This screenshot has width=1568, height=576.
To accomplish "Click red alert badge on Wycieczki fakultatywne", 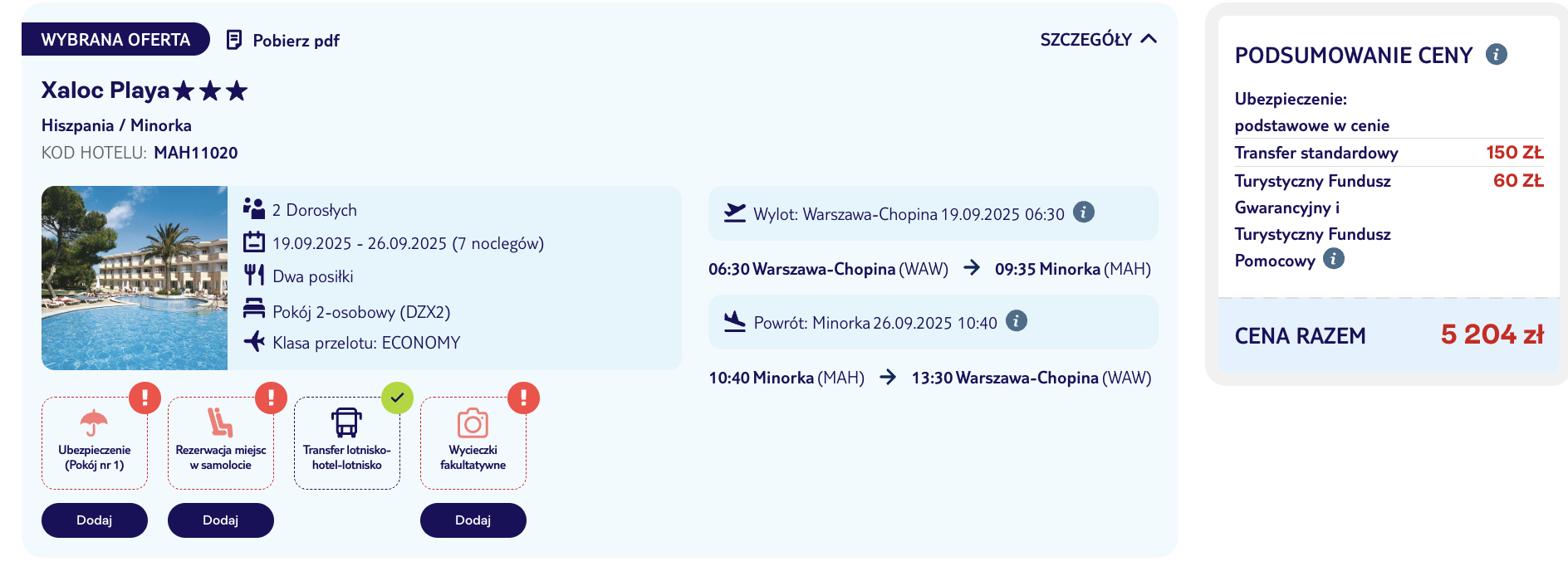I will point(523,398).
